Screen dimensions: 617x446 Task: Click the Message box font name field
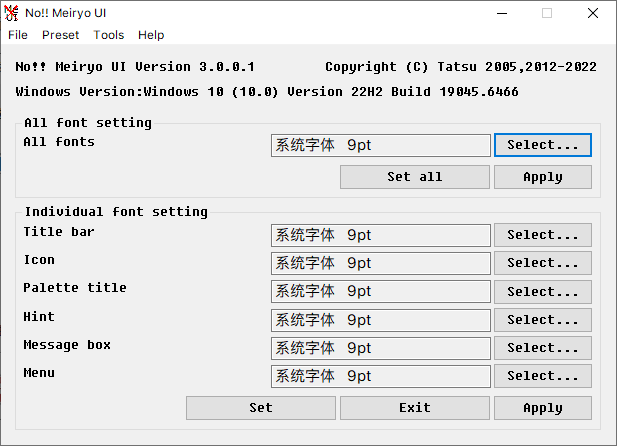pos(381,348)
